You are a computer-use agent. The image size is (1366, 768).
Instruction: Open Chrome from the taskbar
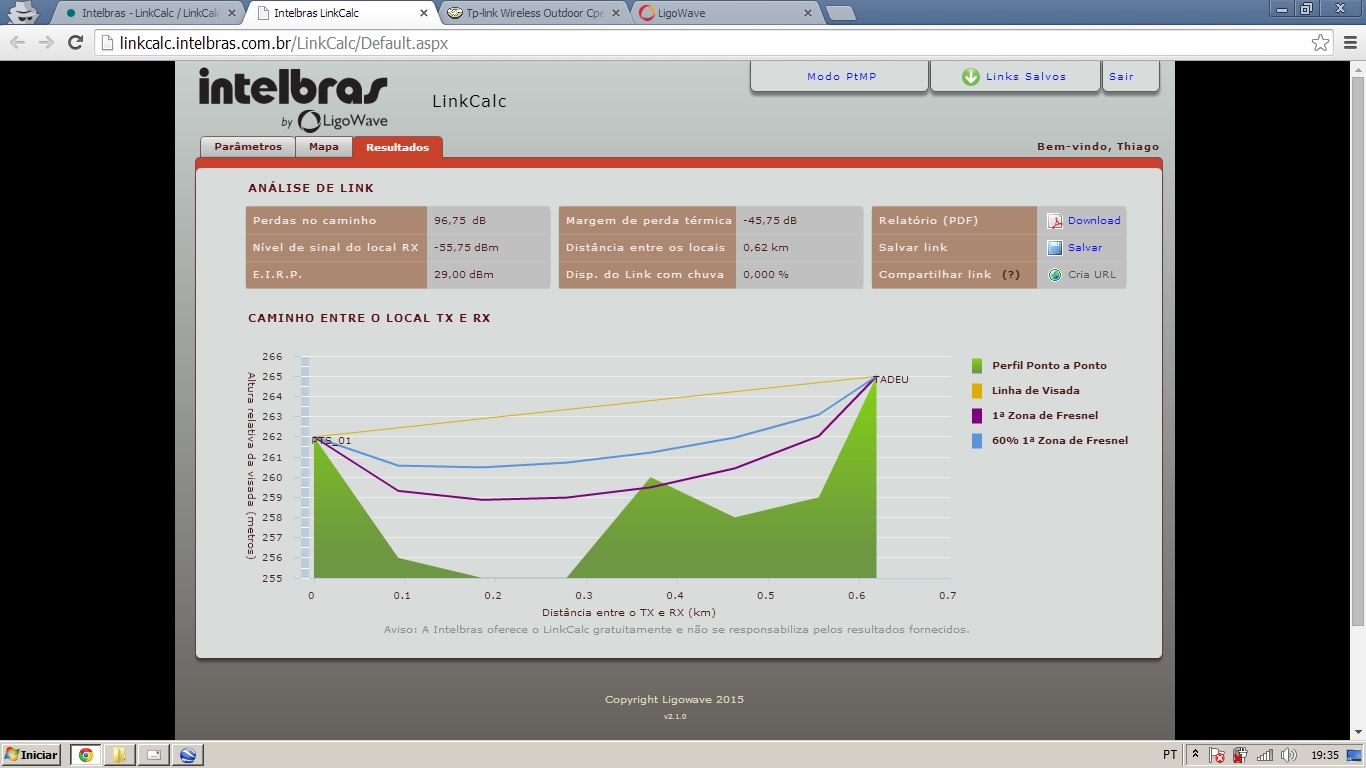(86, 755)
